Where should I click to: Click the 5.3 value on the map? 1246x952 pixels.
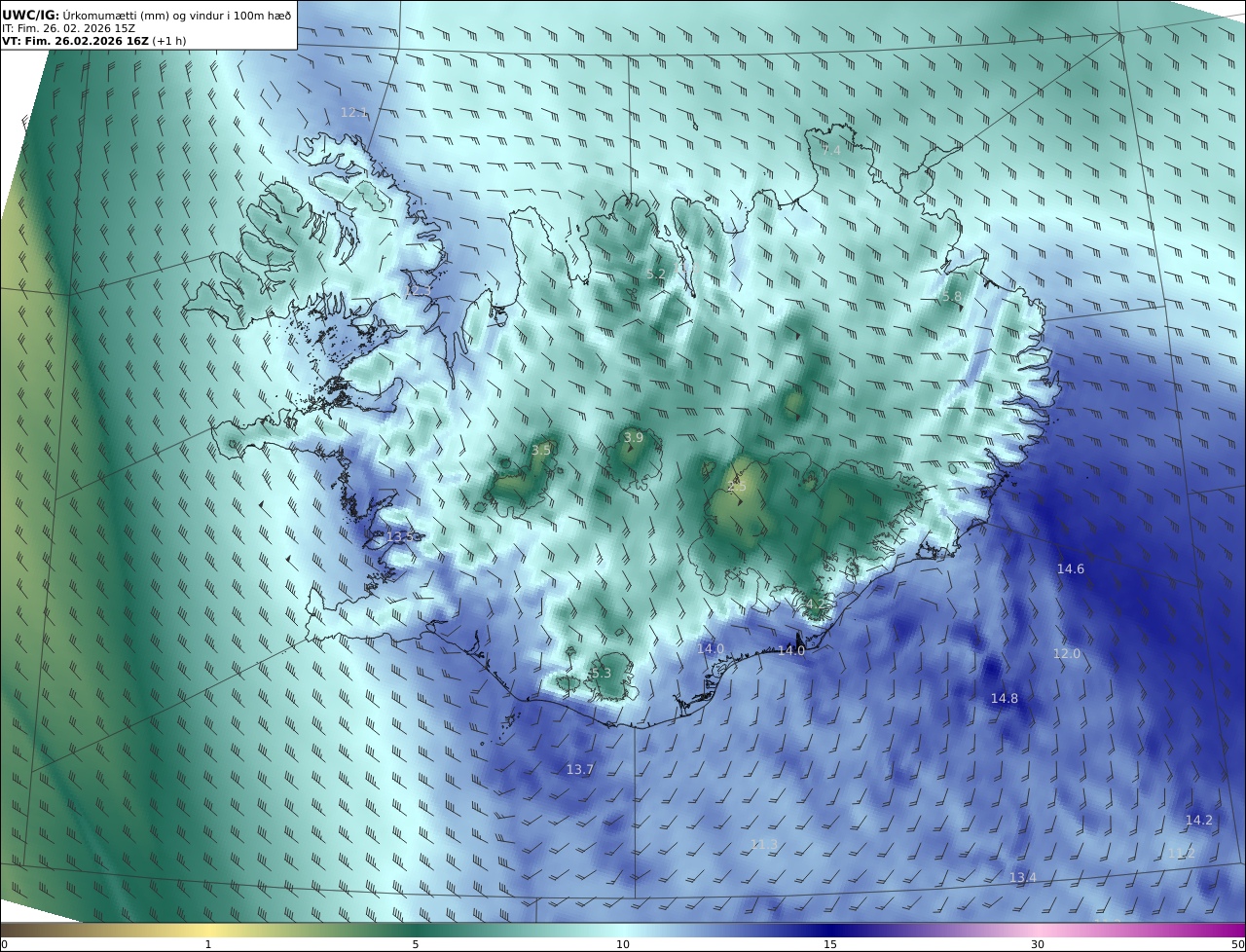602,674
